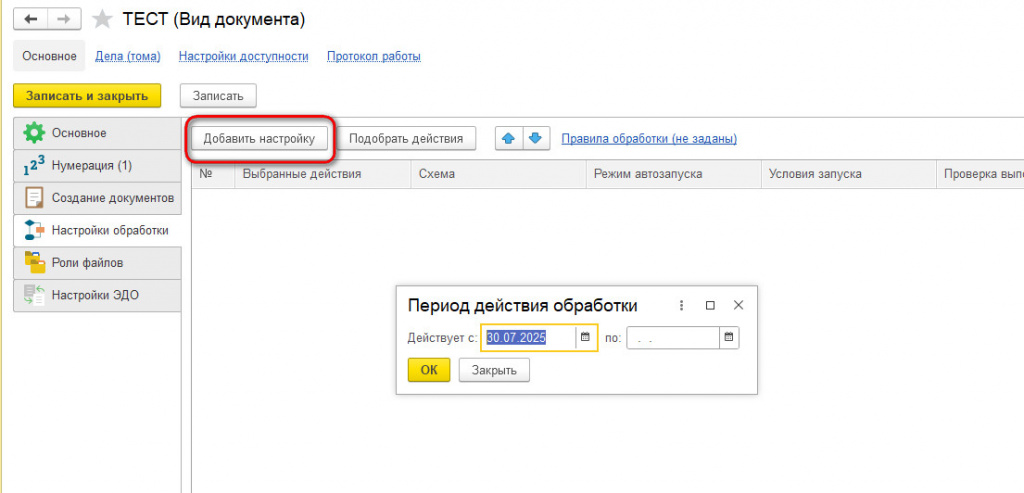Move setting down with blue down arrow
Image resolution: width=1024 pixels, height=493 pixels.
[537, 138]
